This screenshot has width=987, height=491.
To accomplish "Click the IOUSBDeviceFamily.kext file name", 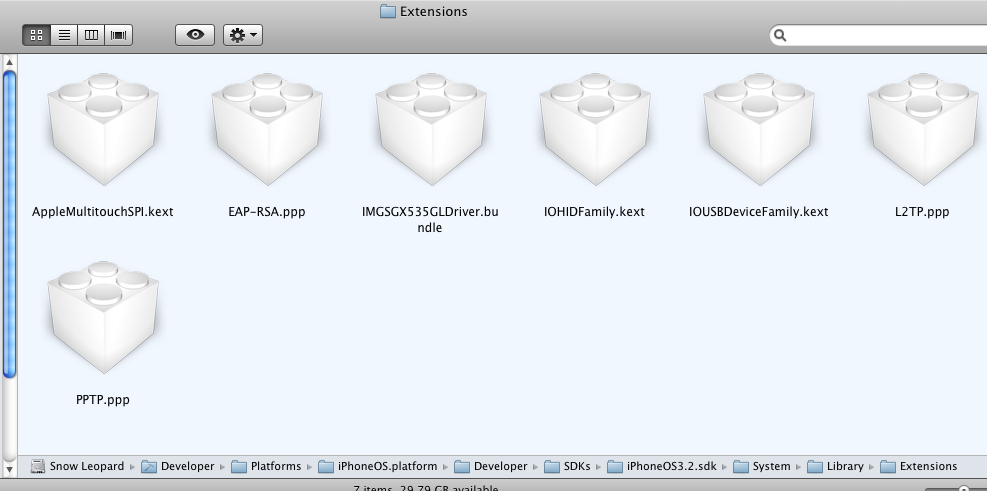I will 759,212.
